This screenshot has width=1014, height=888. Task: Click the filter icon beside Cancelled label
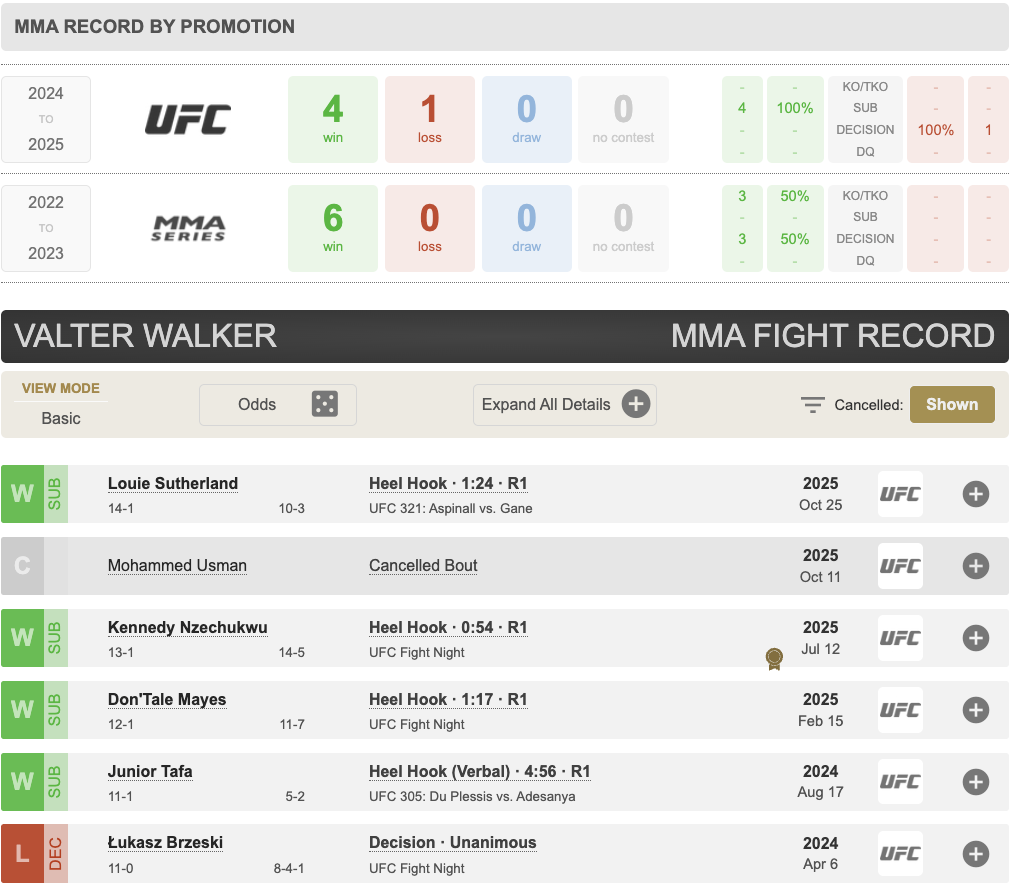point(813,405)
